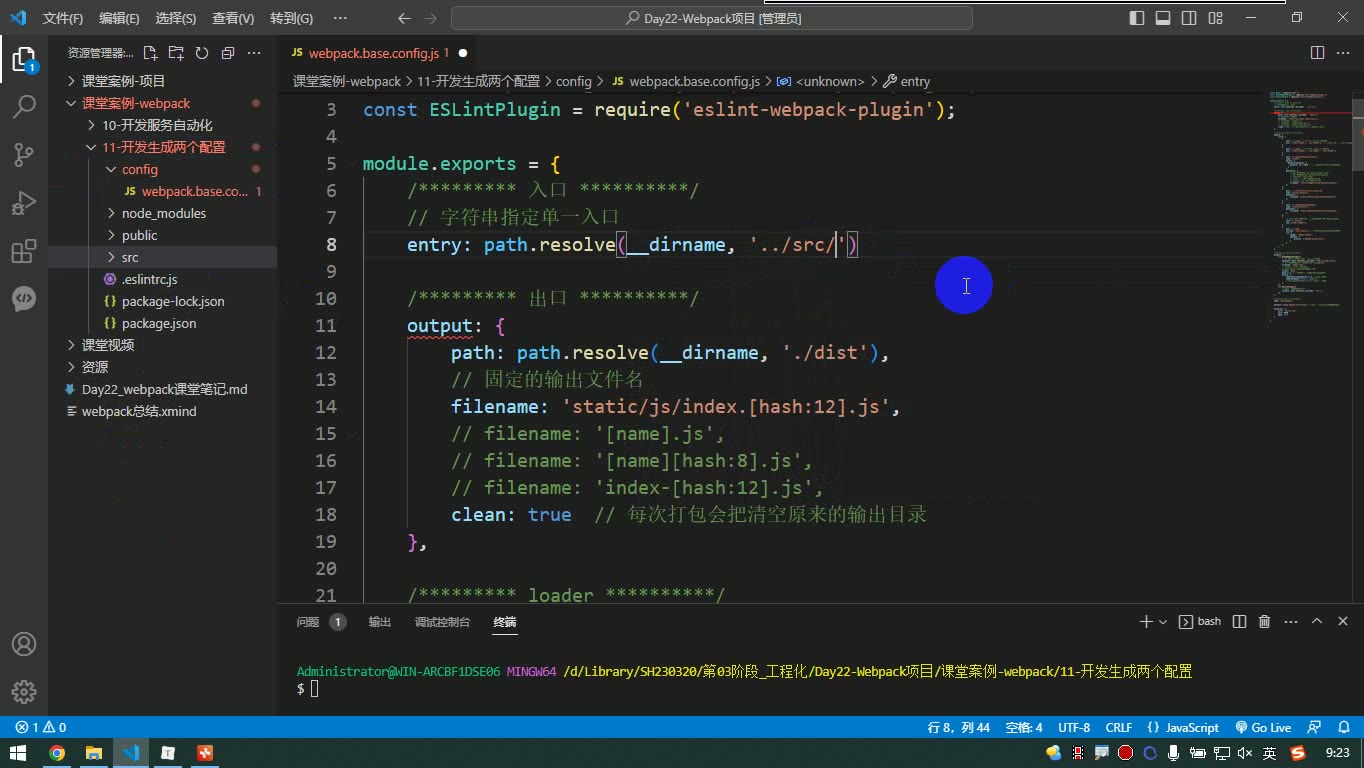Open Google Chrome from the taskbar
1364x768 pixels.
pos(57,753)
